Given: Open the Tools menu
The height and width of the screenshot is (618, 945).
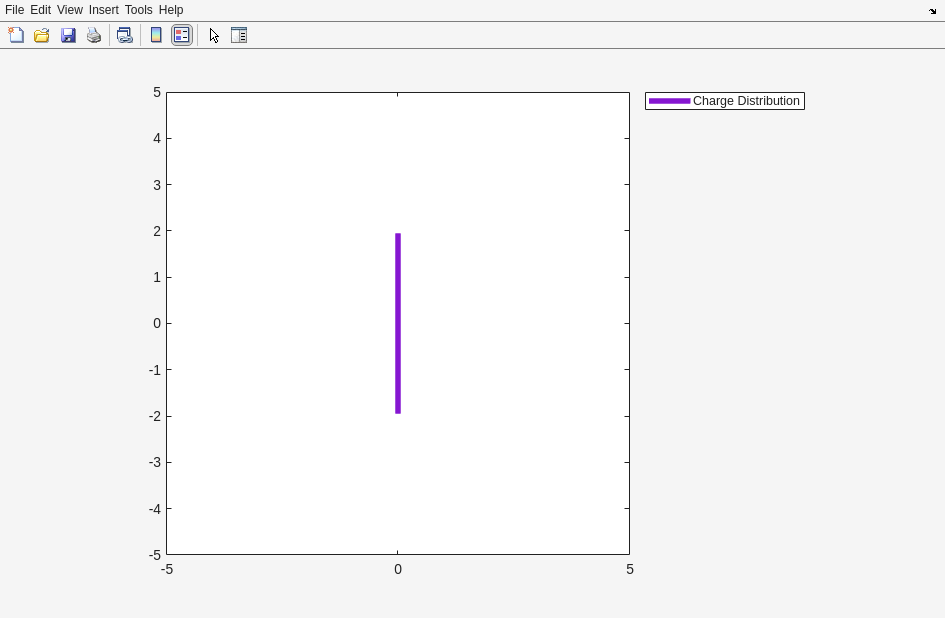Looking at the screenshot, I should 138,10.
